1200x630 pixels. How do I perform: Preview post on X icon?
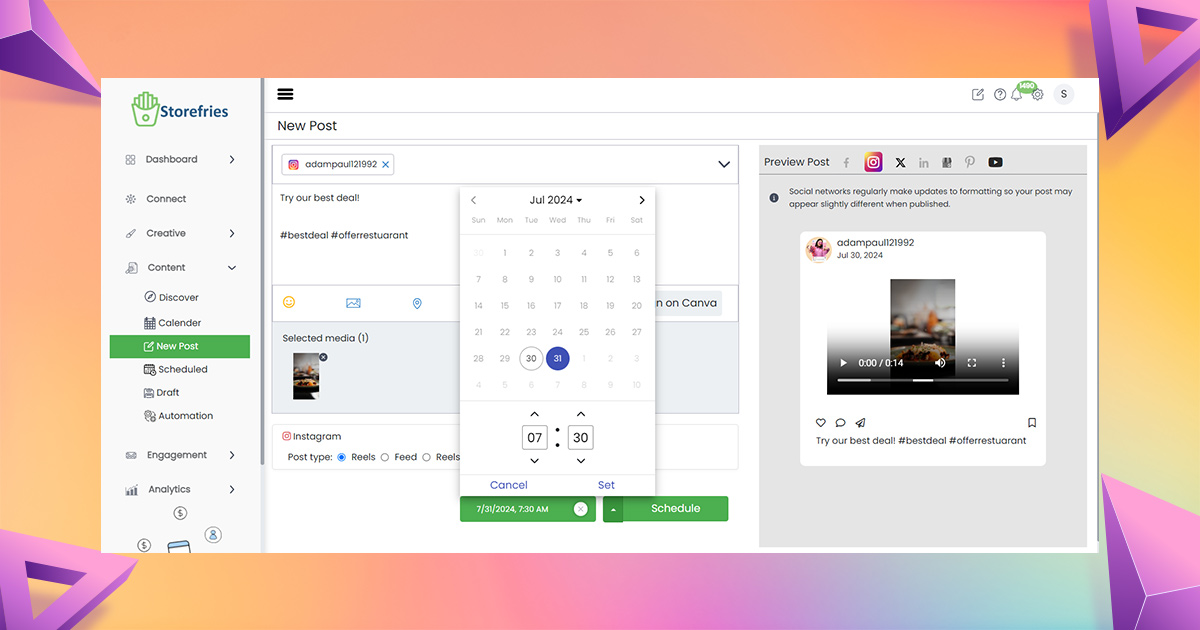pyautogui.click(x=900, y=162)
